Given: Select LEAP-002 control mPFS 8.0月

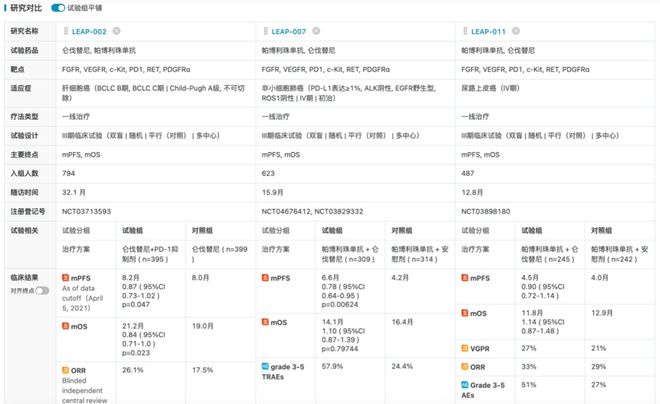Looking at the screenshot, I should 200,277.
